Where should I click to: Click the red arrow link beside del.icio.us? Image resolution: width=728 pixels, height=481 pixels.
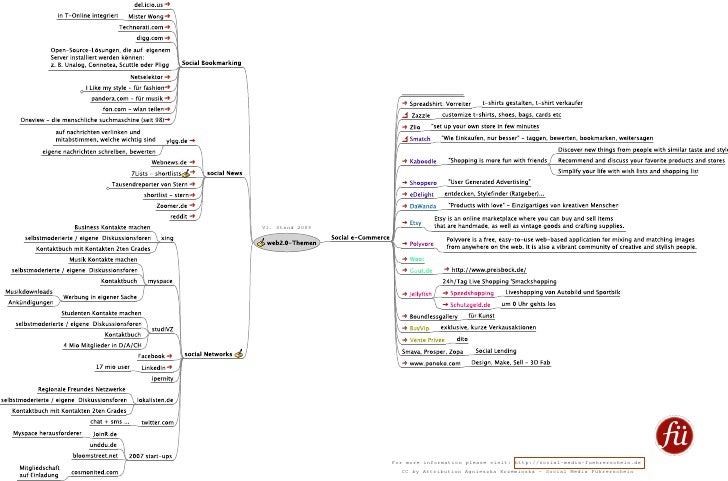pos(167,4)
